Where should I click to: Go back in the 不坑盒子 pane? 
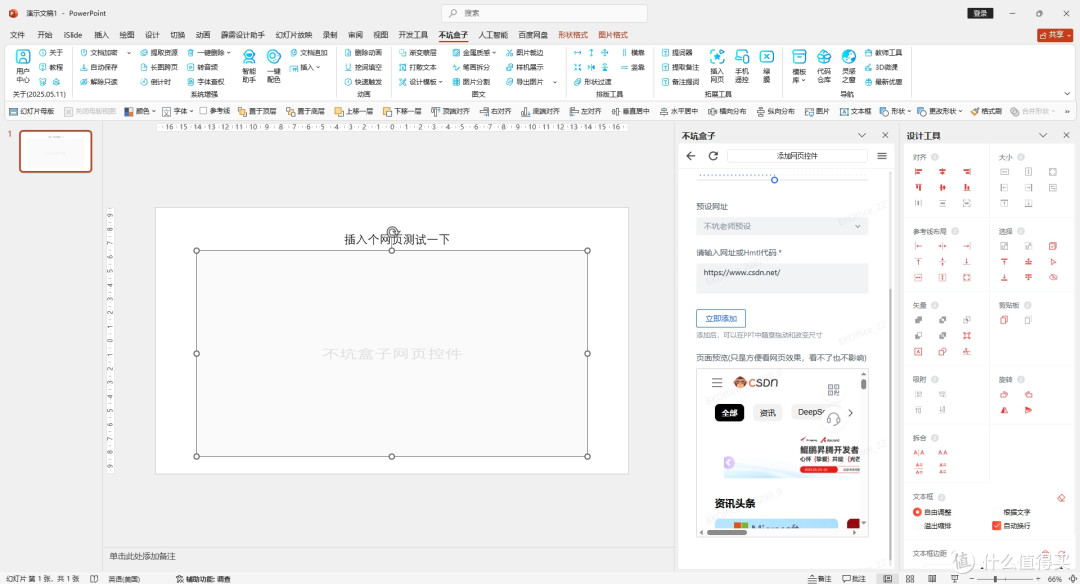(x=691, y=156)
